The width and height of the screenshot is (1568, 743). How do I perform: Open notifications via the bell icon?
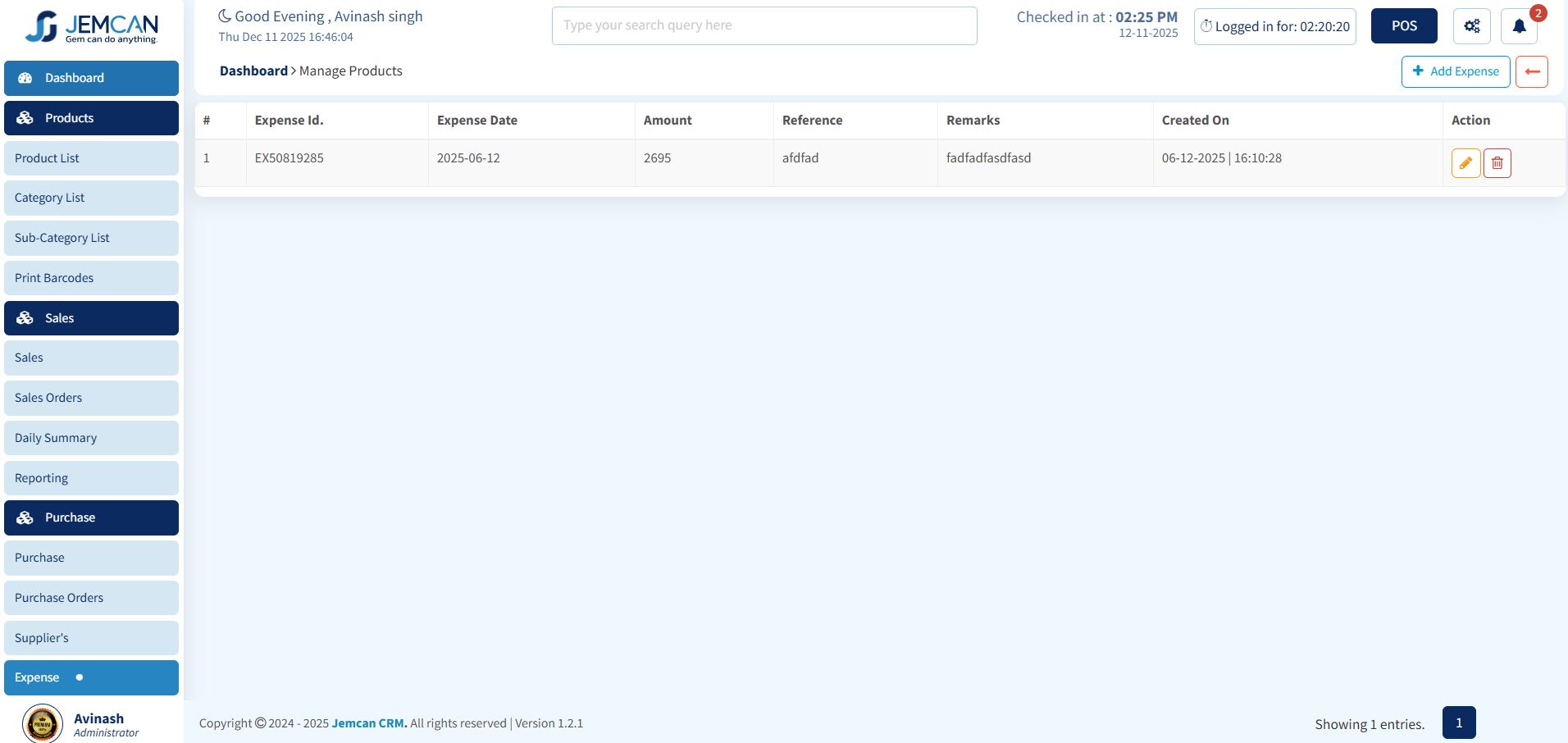point(1518,25)
